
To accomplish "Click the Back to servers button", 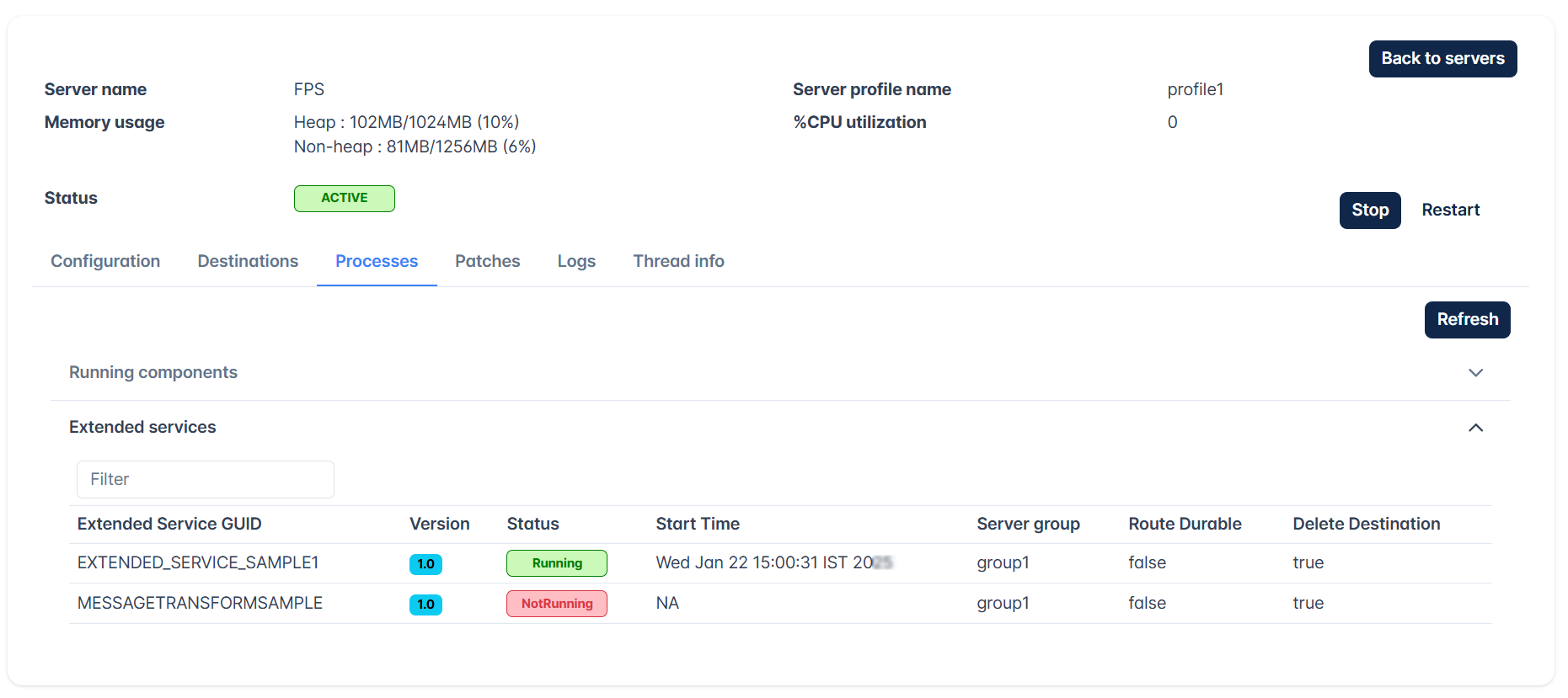I will point(1442,59).
